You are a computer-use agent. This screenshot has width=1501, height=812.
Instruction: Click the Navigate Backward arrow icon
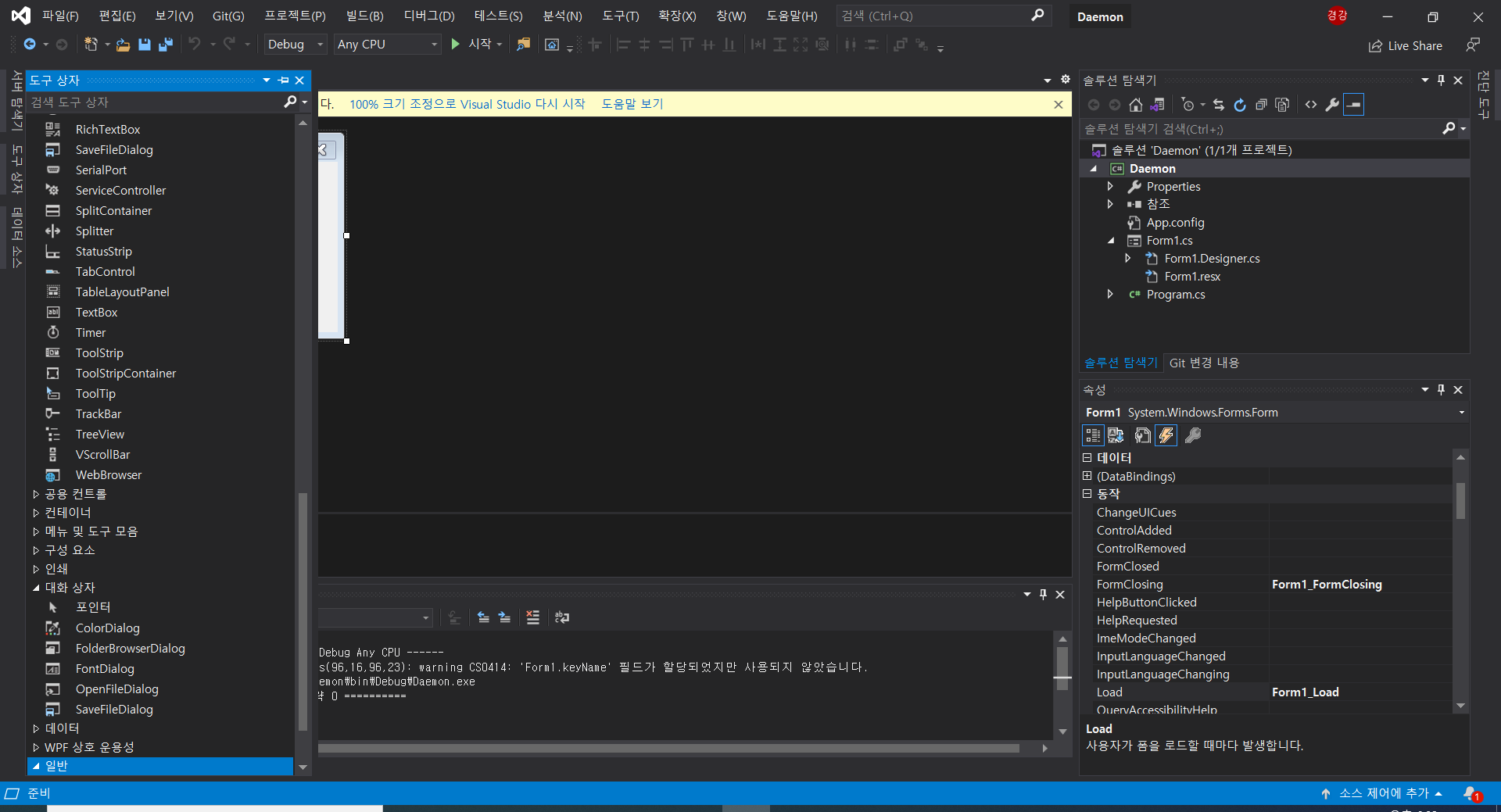pos(30,45)
